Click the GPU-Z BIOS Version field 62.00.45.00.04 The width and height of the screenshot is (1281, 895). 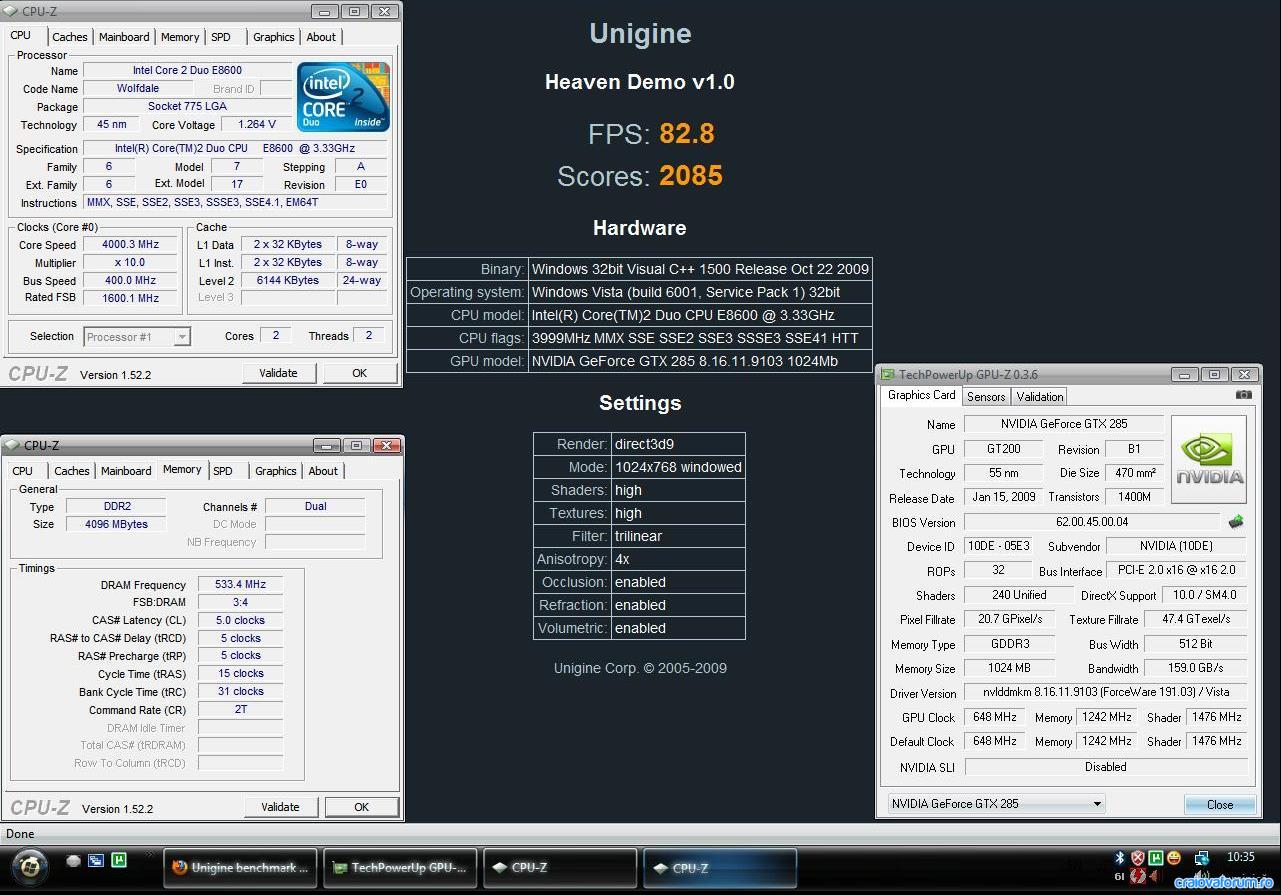coord(1092,522)
